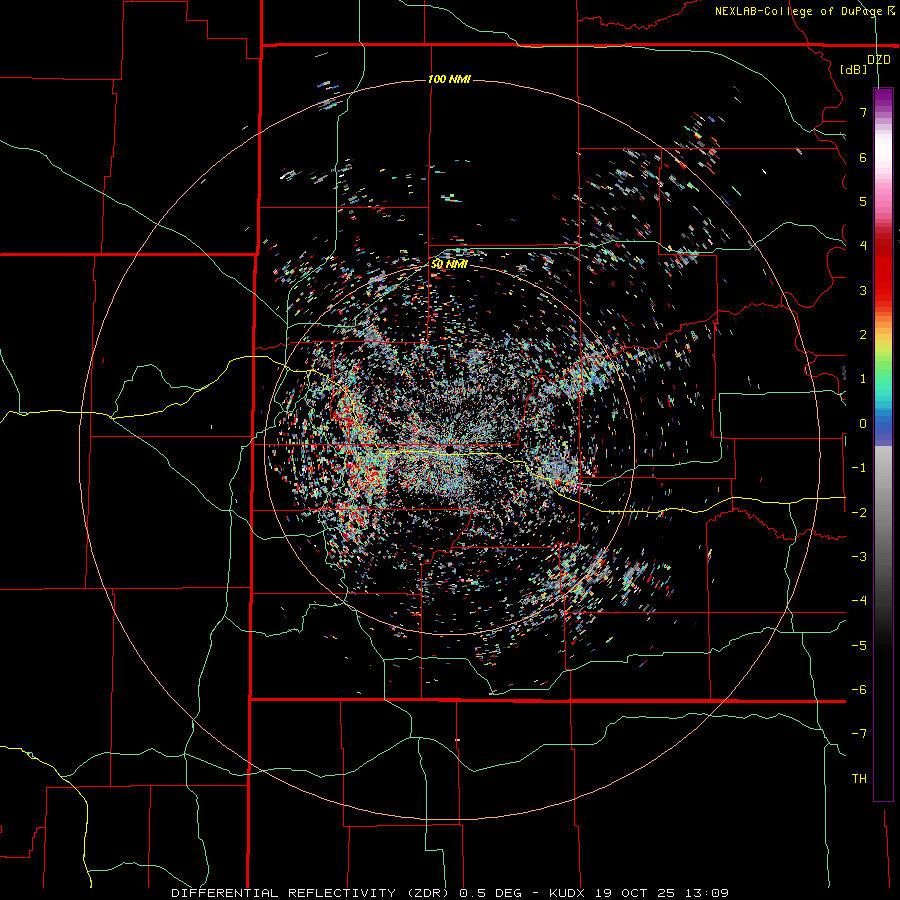Click the -7 value on the scale
Viewport: 900px width, 900px height.
tap(859, 734)
